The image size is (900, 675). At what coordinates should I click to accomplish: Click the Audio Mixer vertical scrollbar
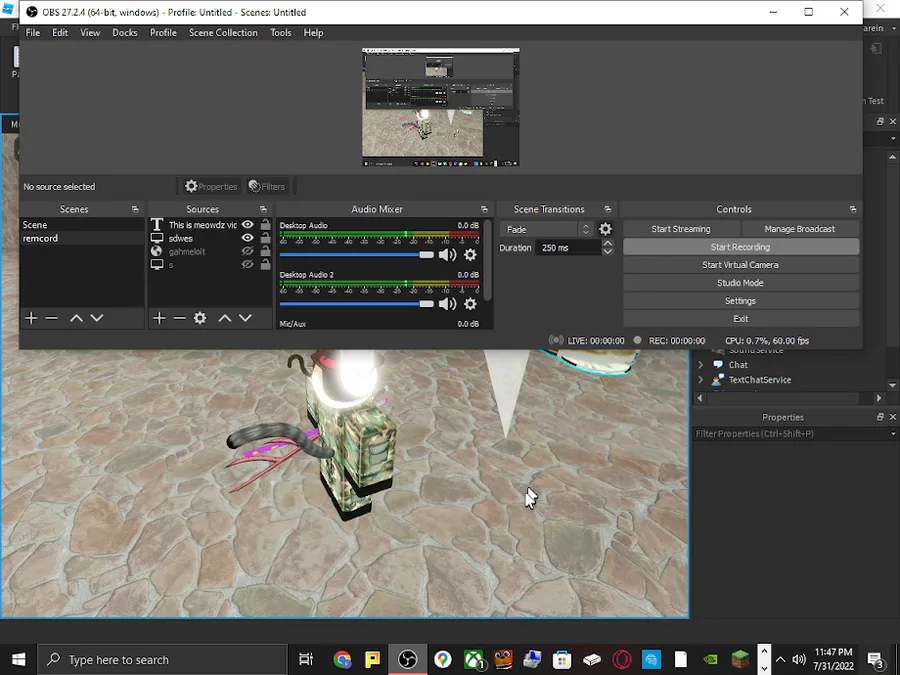tap(487, 260)
